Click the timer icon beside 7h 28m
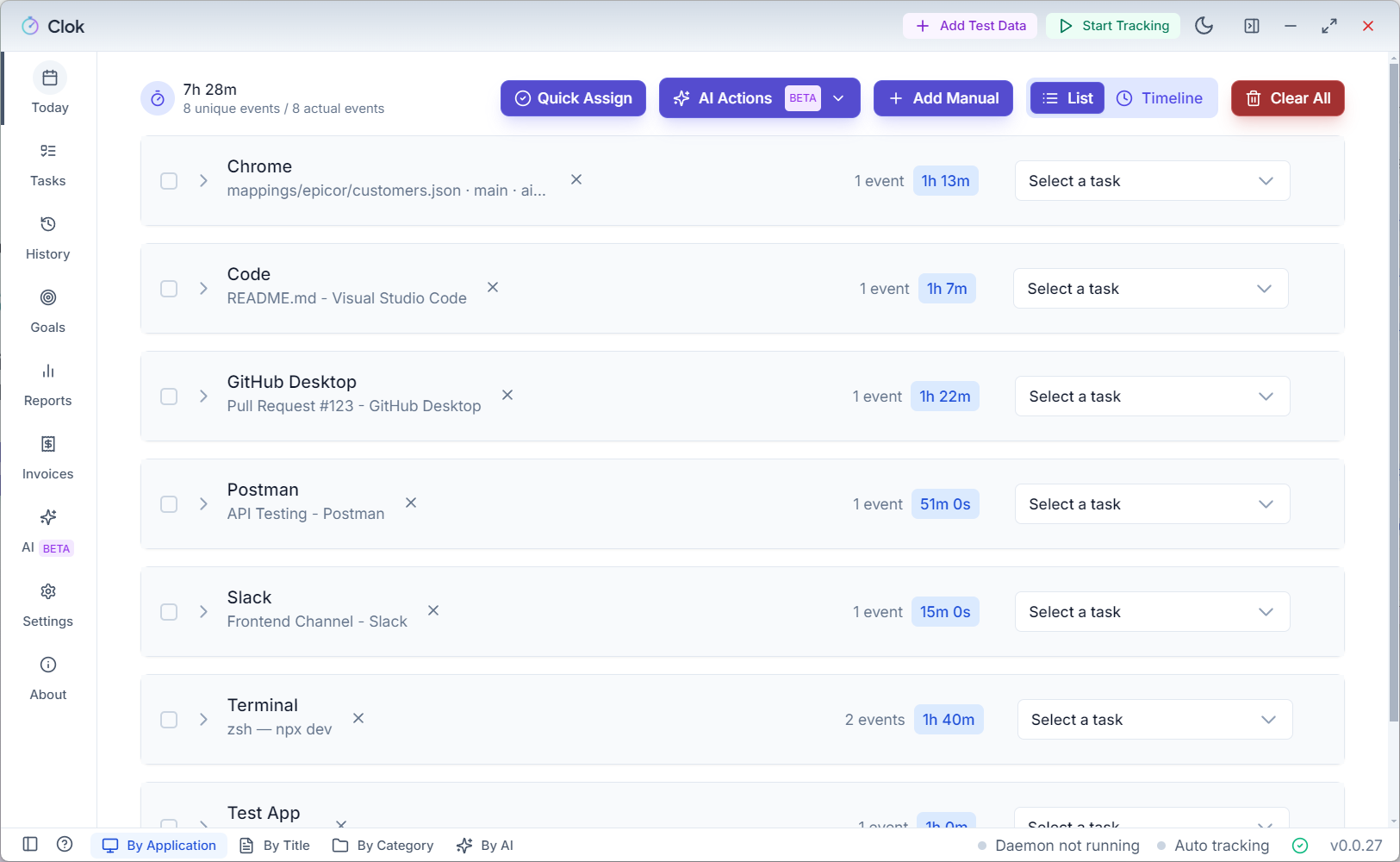Screen dimensions: 1400x862 pos(158,98)
